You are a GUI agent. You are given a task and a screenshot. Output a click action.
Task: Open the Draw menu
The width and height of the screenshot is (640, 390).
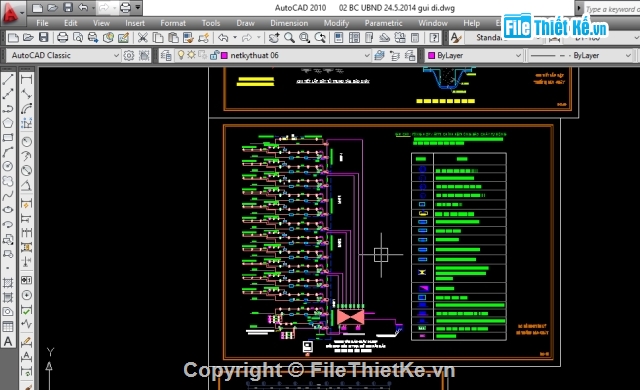pos(245,23)
